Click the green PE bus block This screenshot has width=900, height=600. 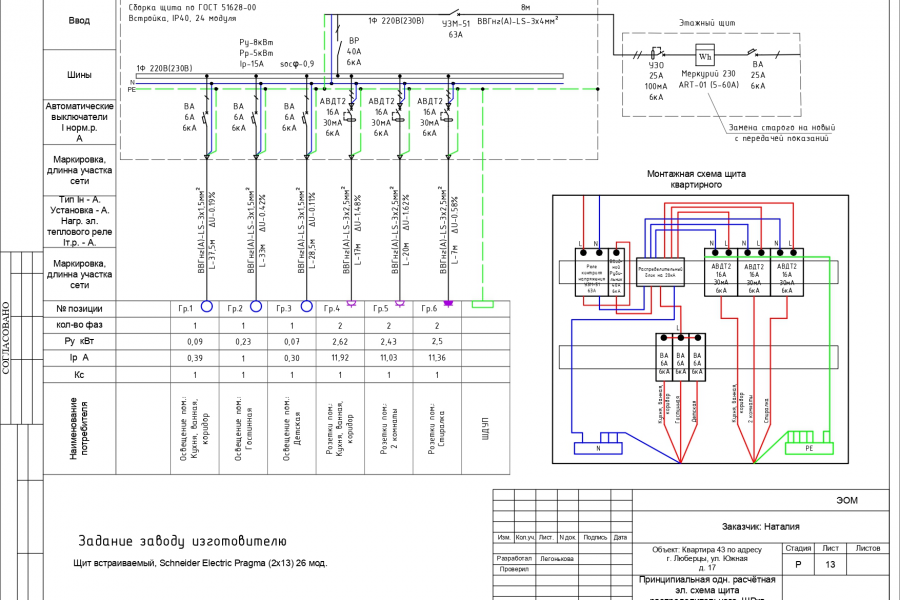pos(809,448)
